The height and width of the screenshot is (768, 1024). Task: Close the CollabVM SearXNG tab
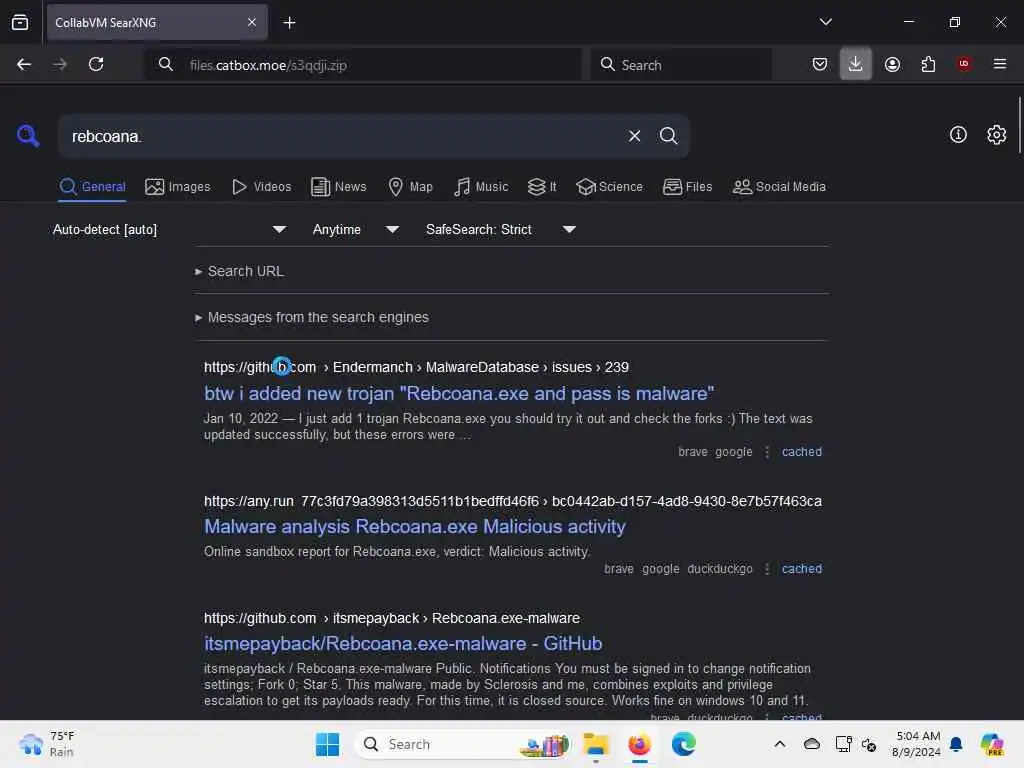[x=252, y=22]
